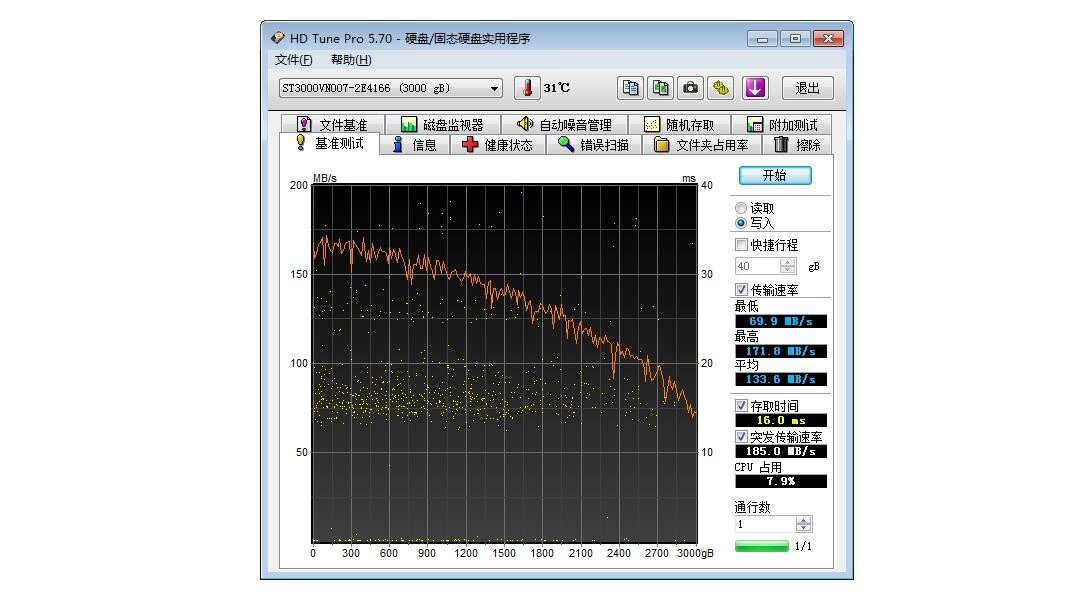The height and width of the screenshot is (602, 1079).
Task: Open the 文件 menu
Action: coord(293,60)
